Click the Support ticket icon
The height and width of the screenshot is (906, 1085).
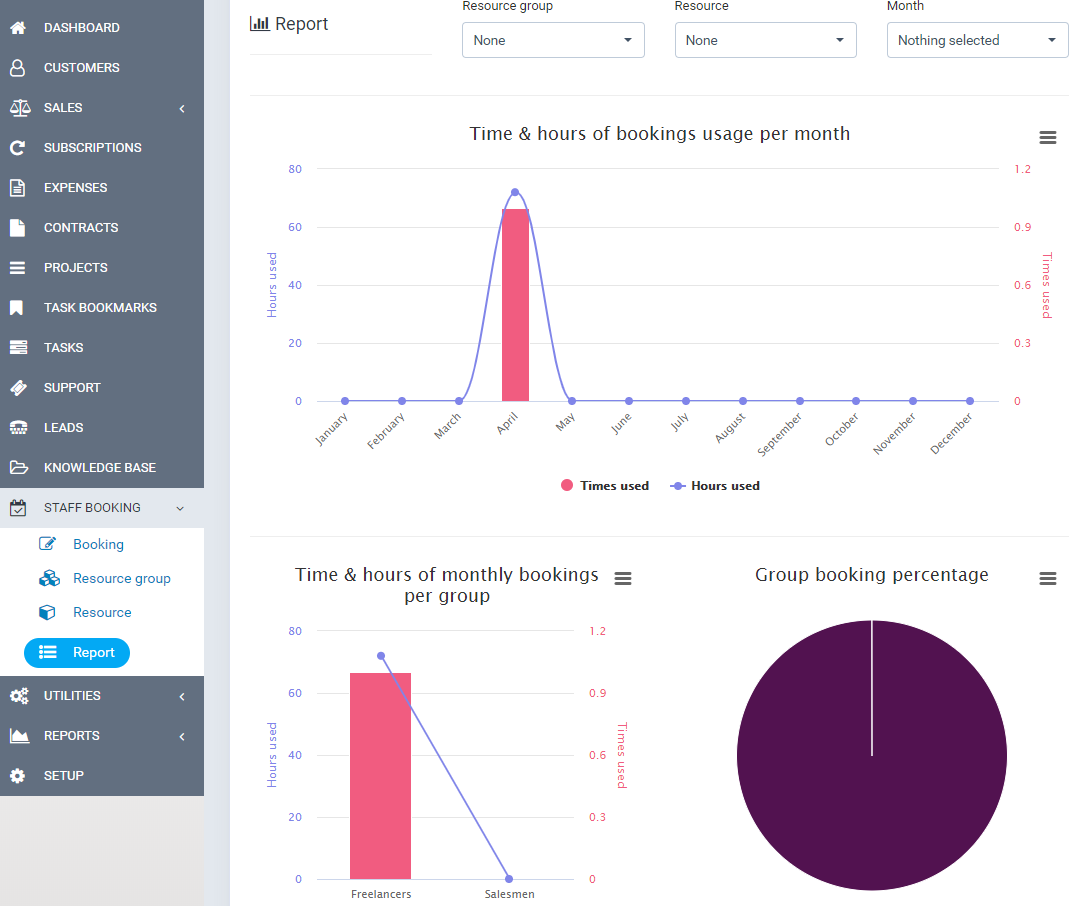(x=18, y=388)
